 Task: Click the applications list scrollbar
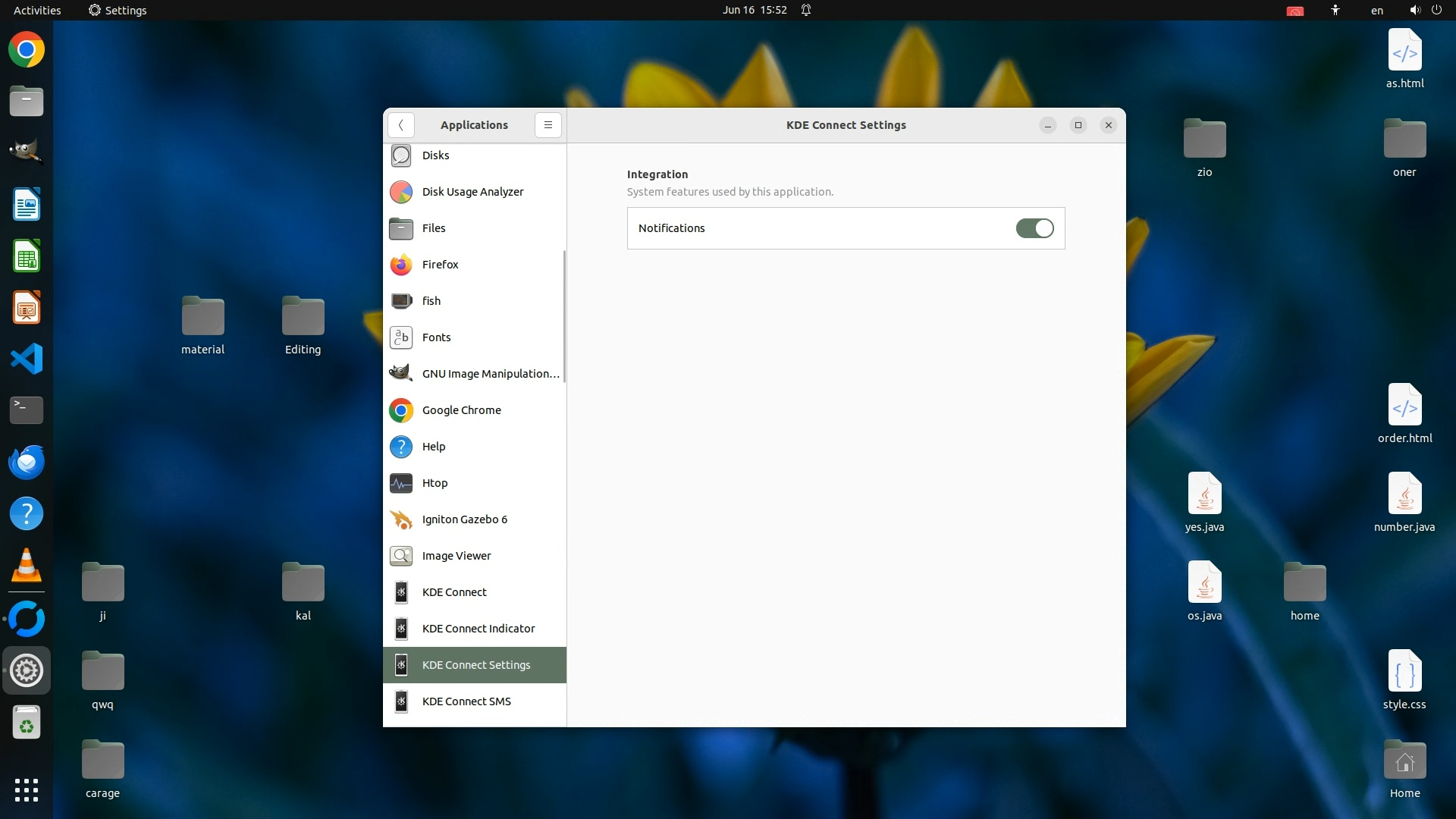(x=564, y=317)
